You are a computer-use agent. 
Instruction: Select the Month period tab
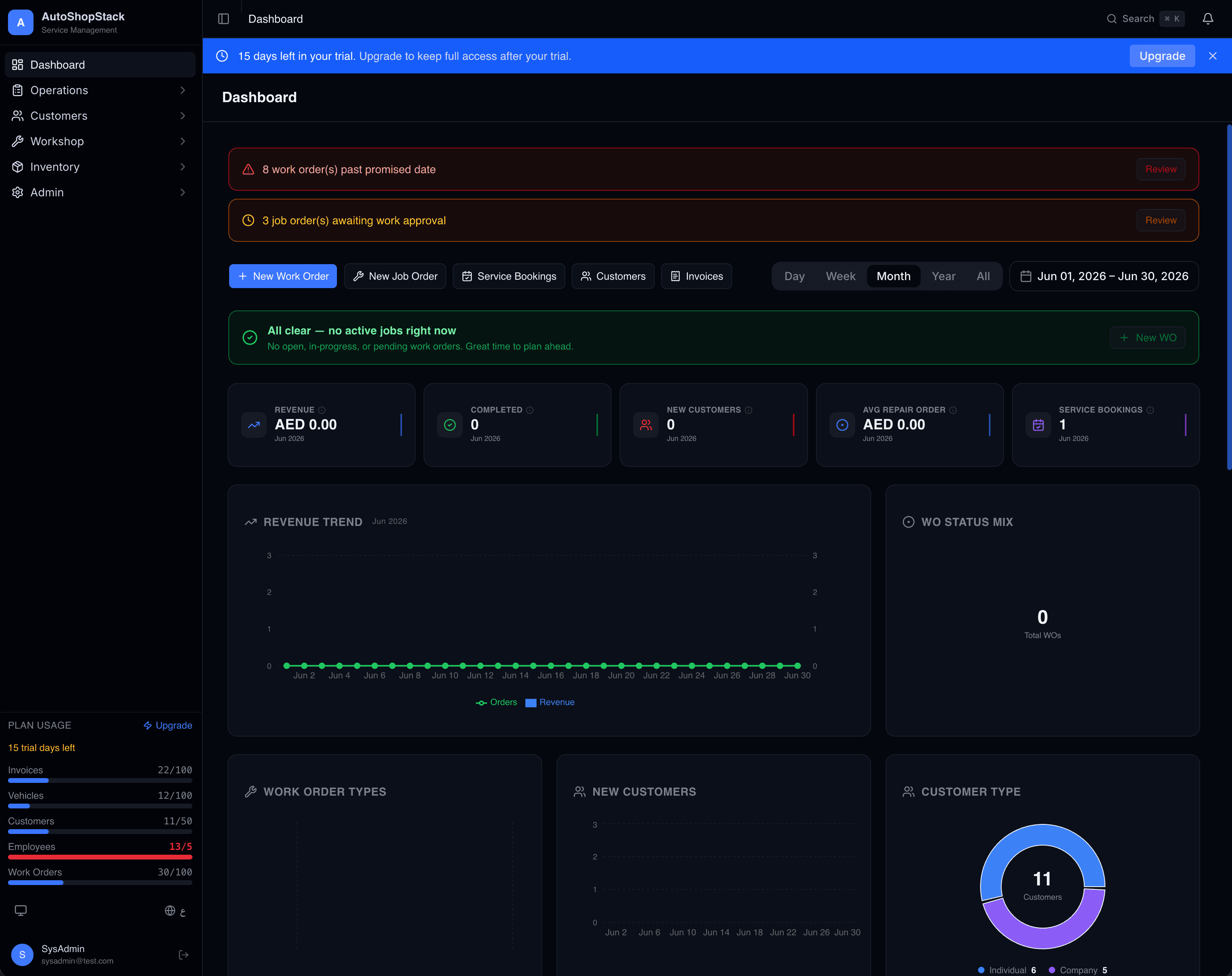(893, 277)
